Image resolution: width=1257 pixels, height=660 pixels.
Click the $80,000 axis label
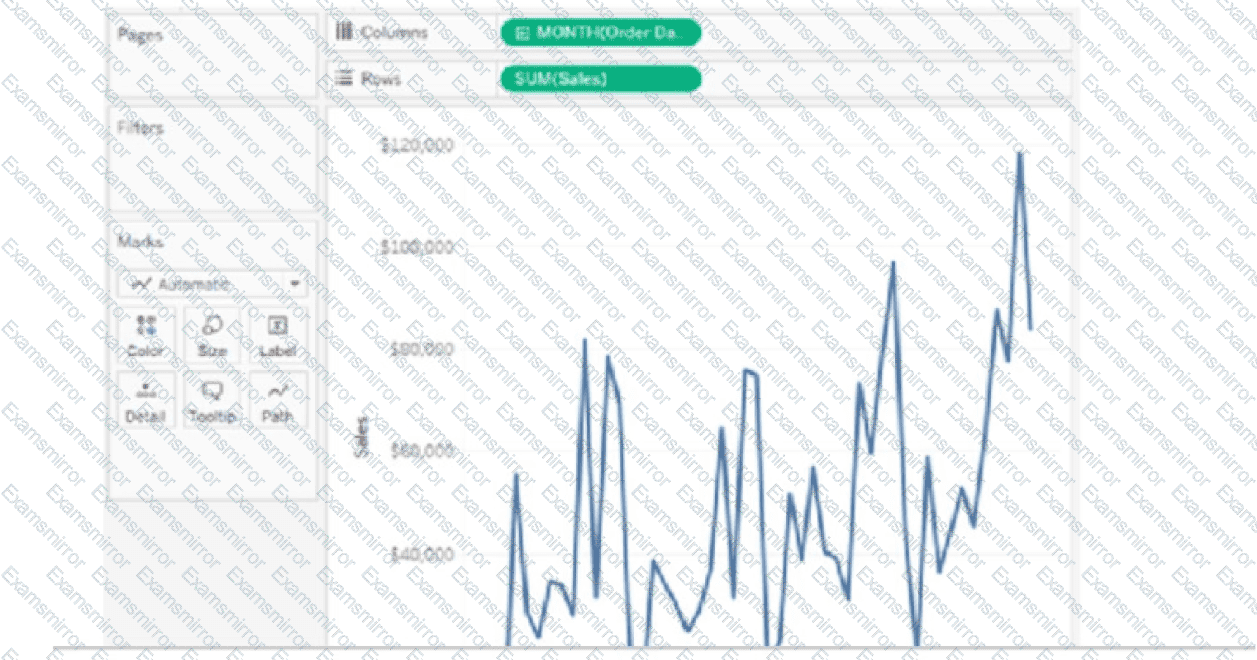[421, 349]
